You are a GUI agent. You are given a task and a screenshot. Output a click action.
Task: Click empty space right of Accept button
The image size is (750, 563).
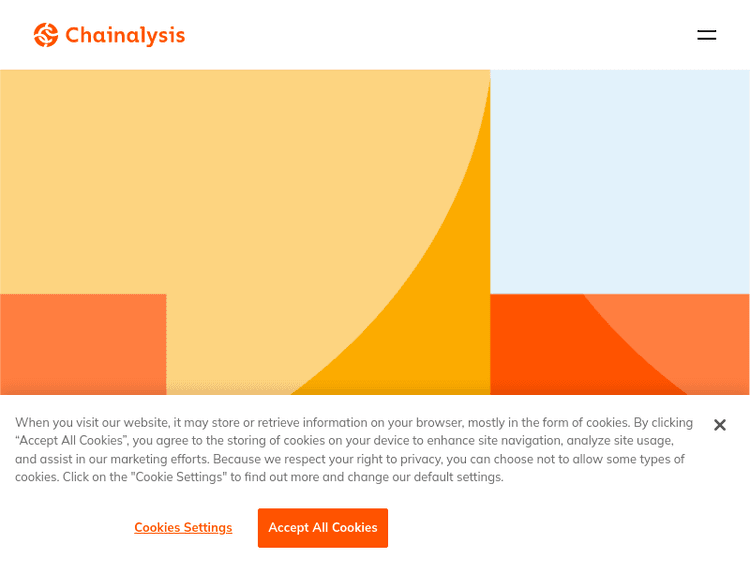tap(560, 527)
